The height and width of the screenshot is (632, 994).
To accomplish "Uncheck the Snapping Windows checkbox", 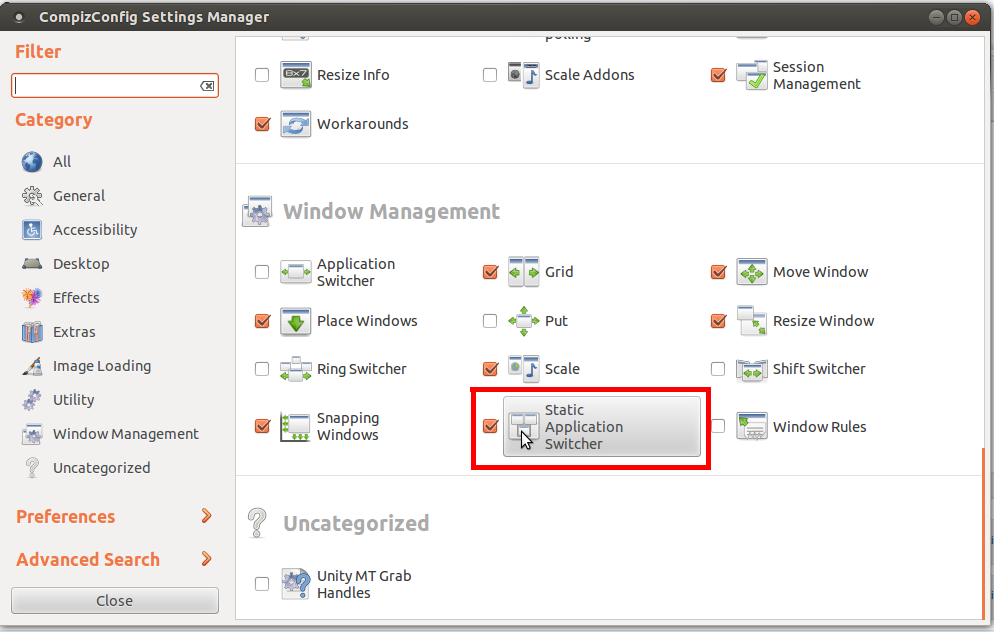I will [x=262, y=426].
